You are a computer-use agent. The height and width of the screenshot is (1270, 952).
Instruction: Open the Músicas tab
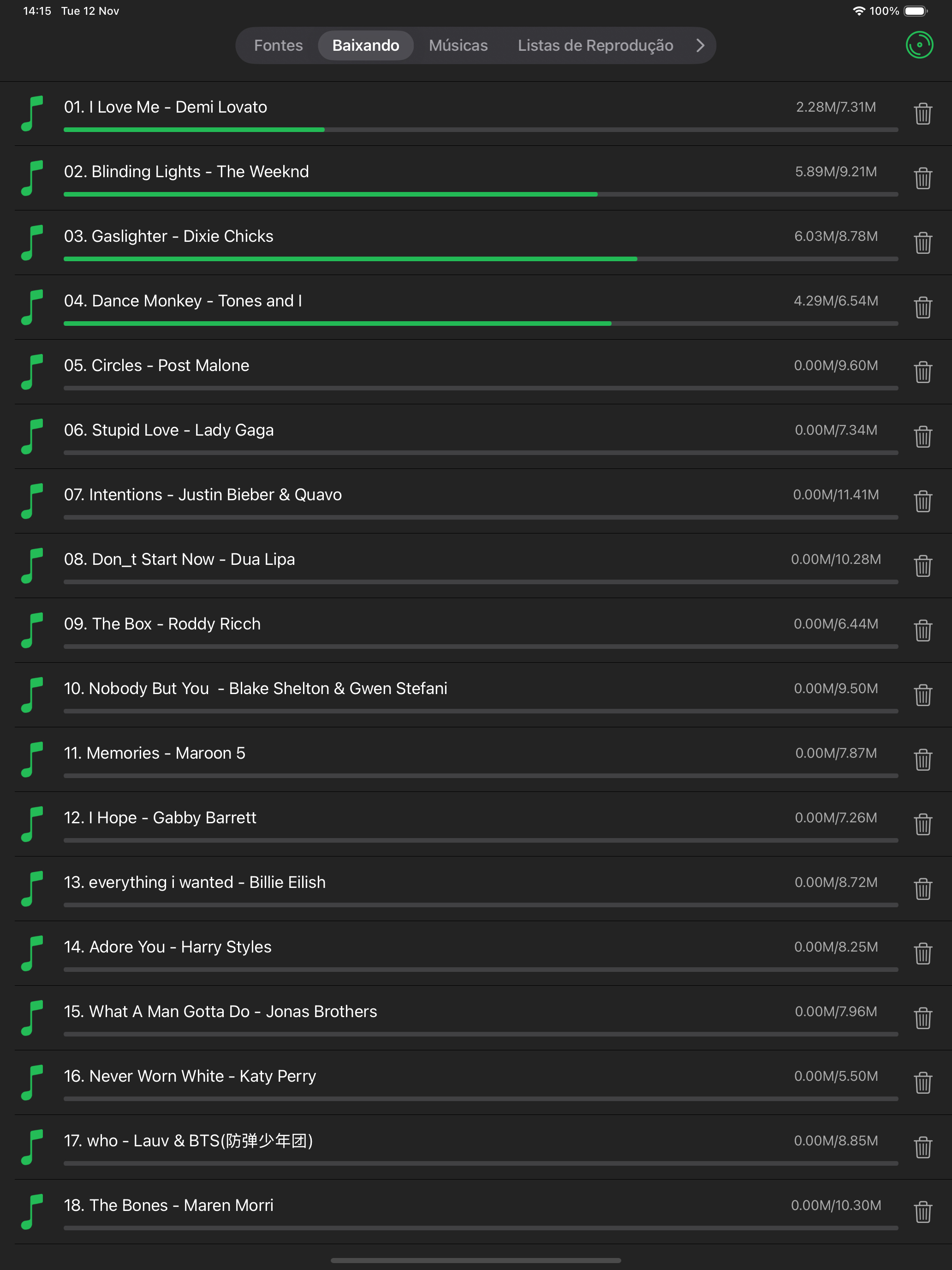(458, 45)
